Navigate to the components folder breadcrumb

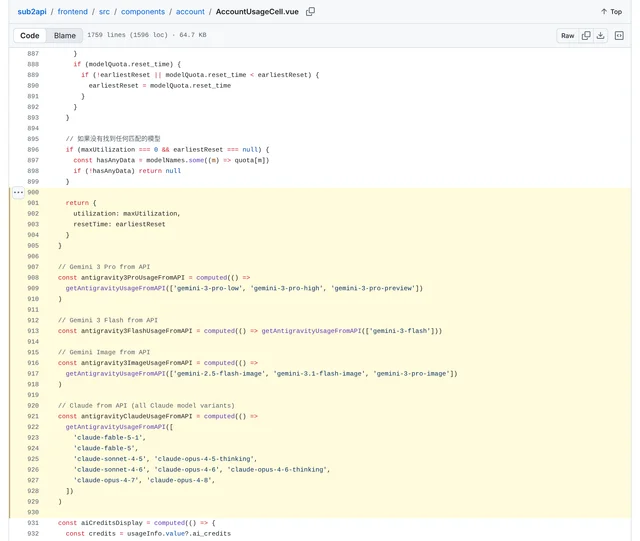pyautogui.click(x=143, y=12)
